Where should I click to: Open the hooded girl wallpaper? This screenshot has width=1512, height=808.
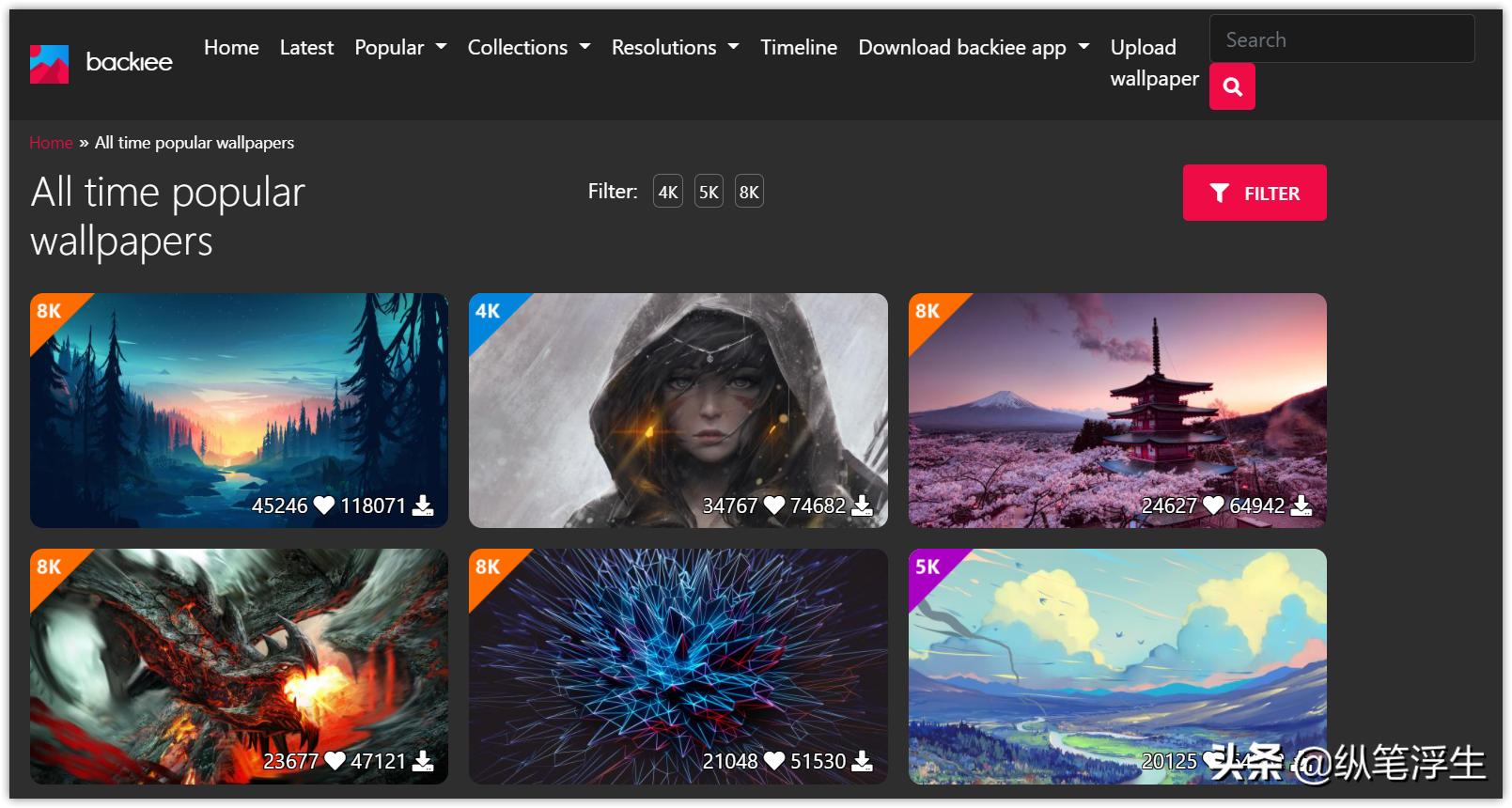tap(678, 411)
